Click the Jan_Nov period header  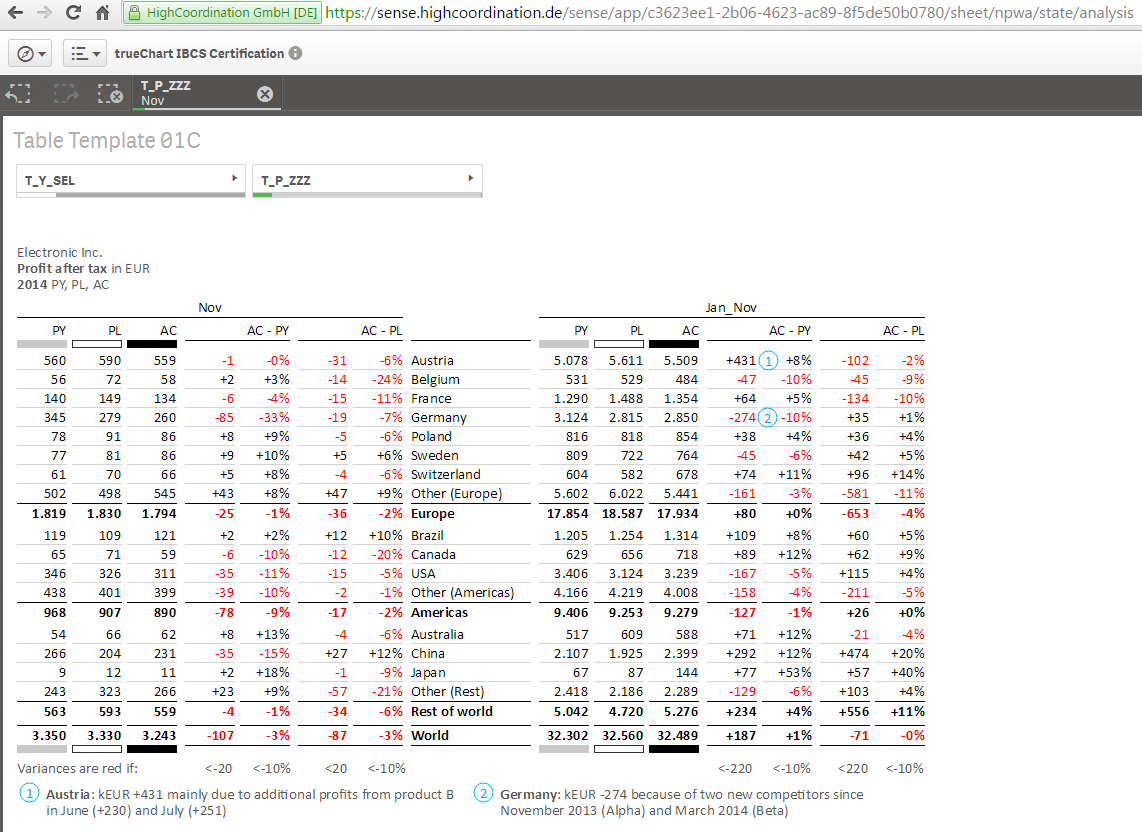(x=731, y=307)
